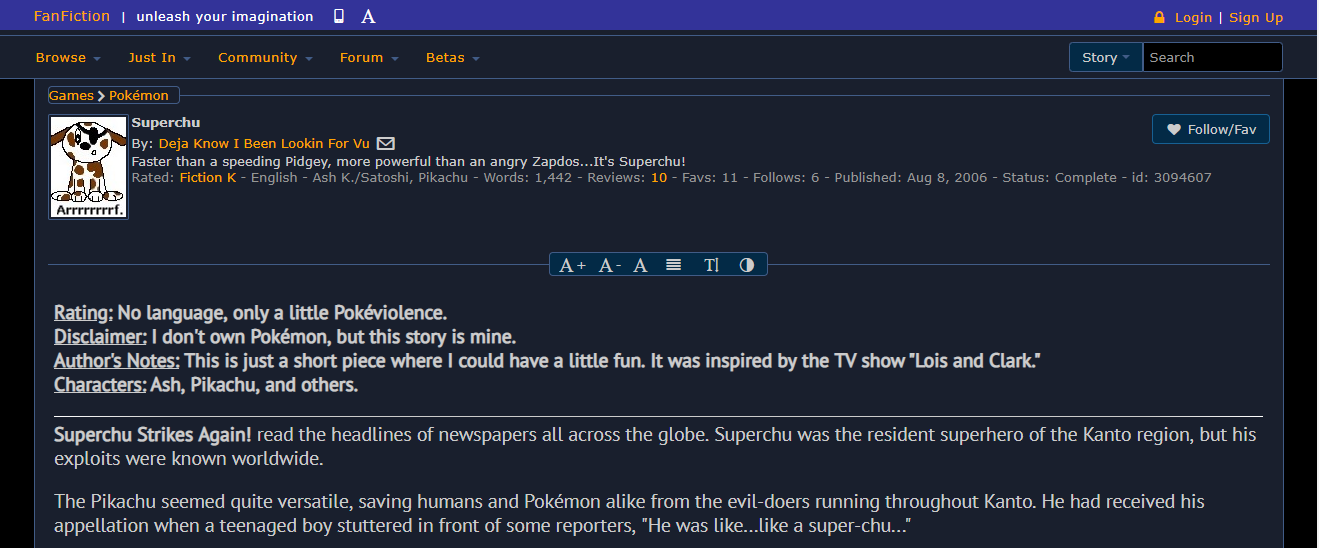Screen dimensions: 1319x548
Task: Open author Deja Know I Been Lookin For Vu
Action: pyautogui.click(x=264, y=144)
